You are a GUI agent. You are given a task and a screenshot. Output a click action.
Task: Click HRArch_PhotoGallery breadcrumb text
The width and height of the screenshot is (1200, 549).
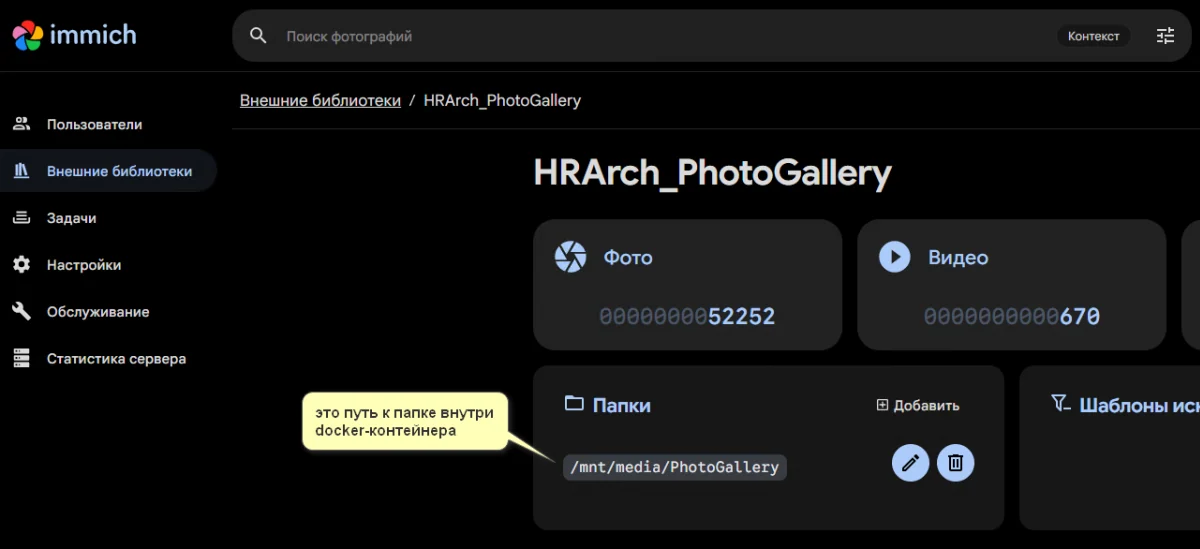502,100
